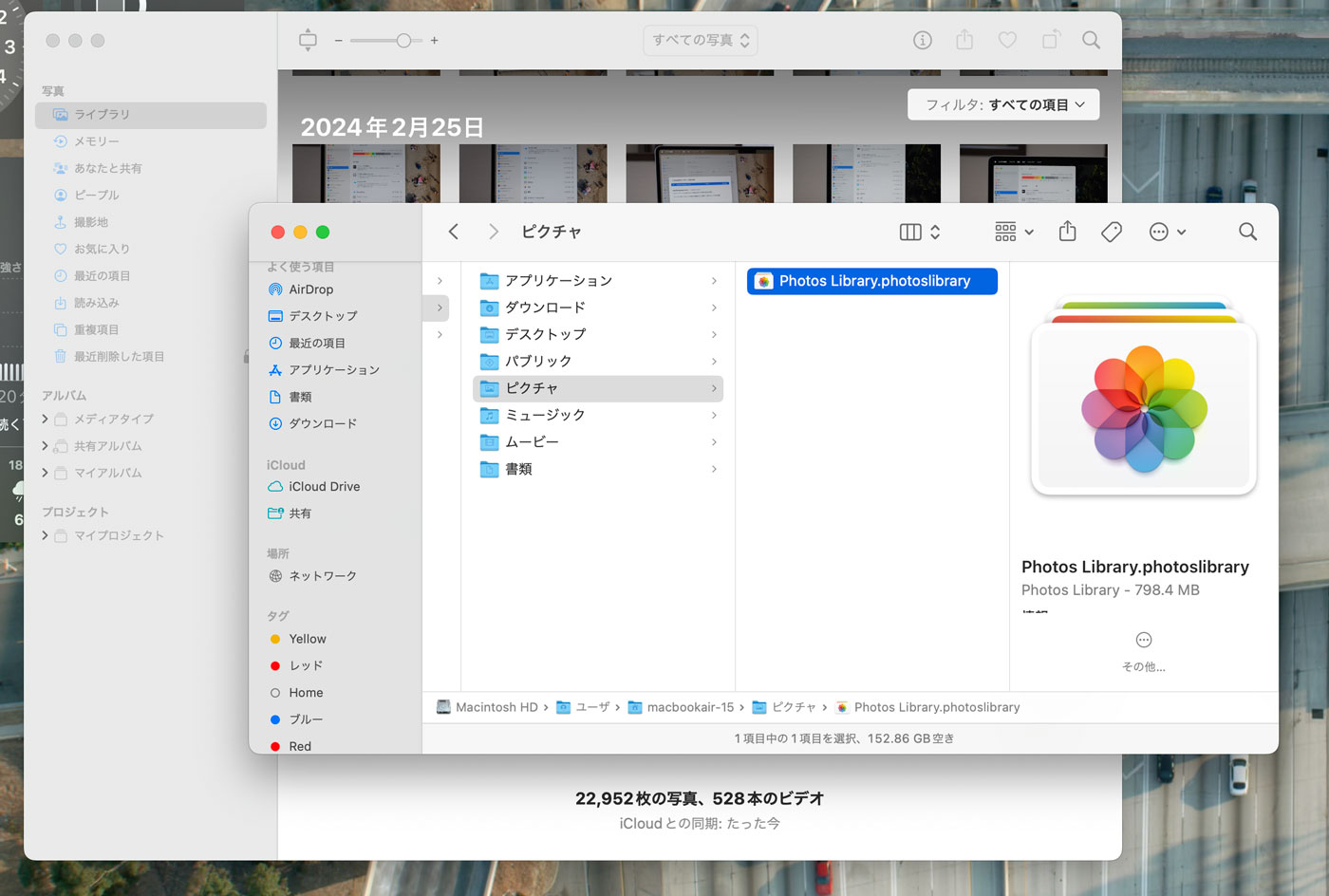This screenshot has height=896, width=1329.
Task: Click ユーザ in Finder path bar
Action: tap(583, 707)
